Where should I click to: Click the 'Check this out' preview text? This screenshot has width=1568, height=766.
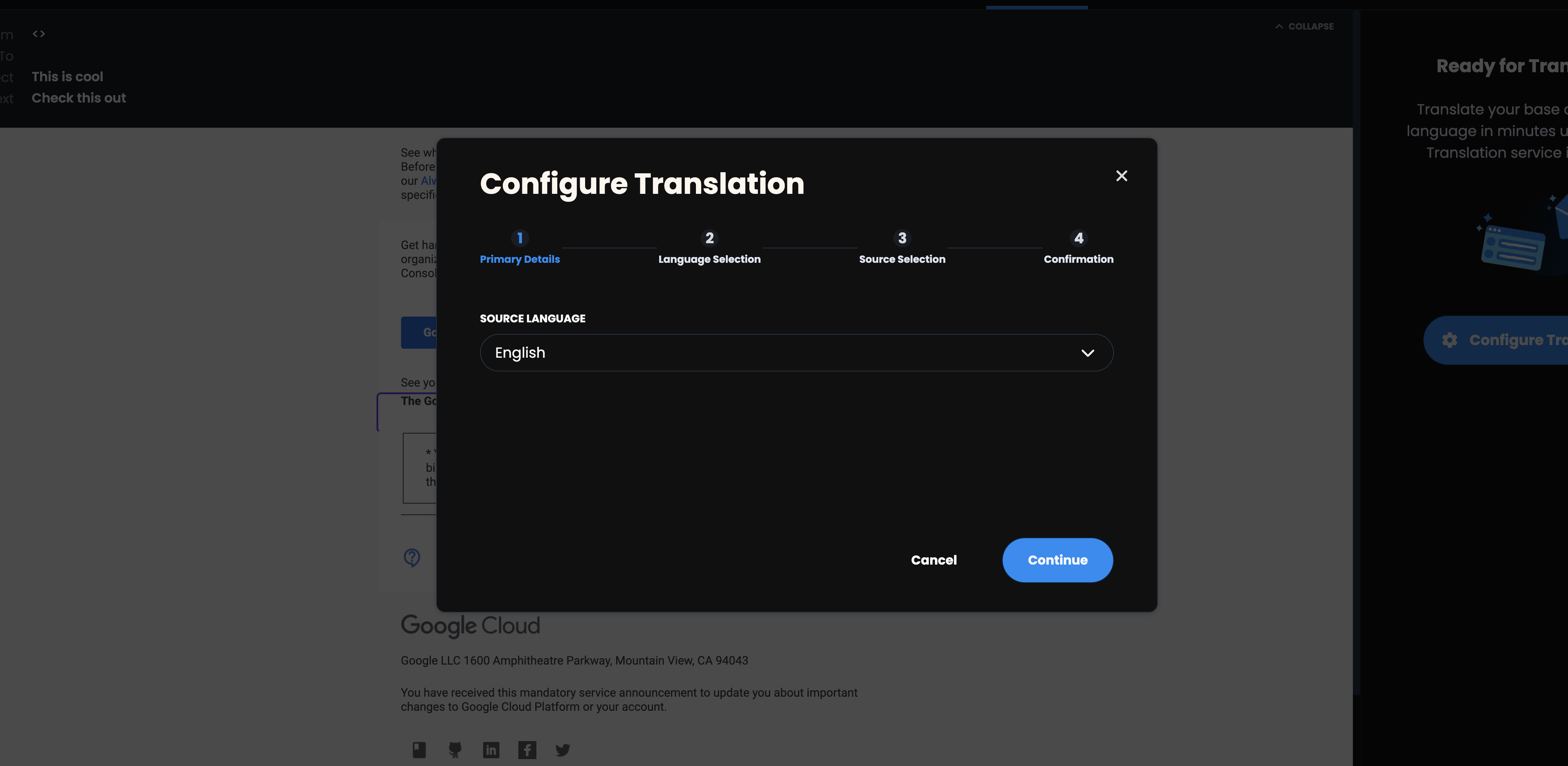click(79, 98)
